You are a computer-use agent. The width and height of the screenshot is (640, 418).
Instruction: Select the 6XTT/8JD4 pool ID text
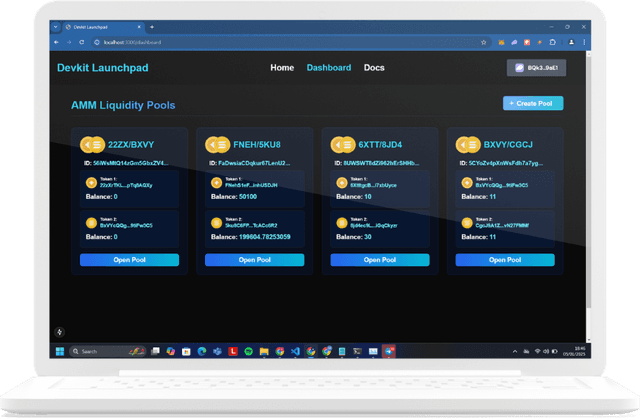click(377, 163)
